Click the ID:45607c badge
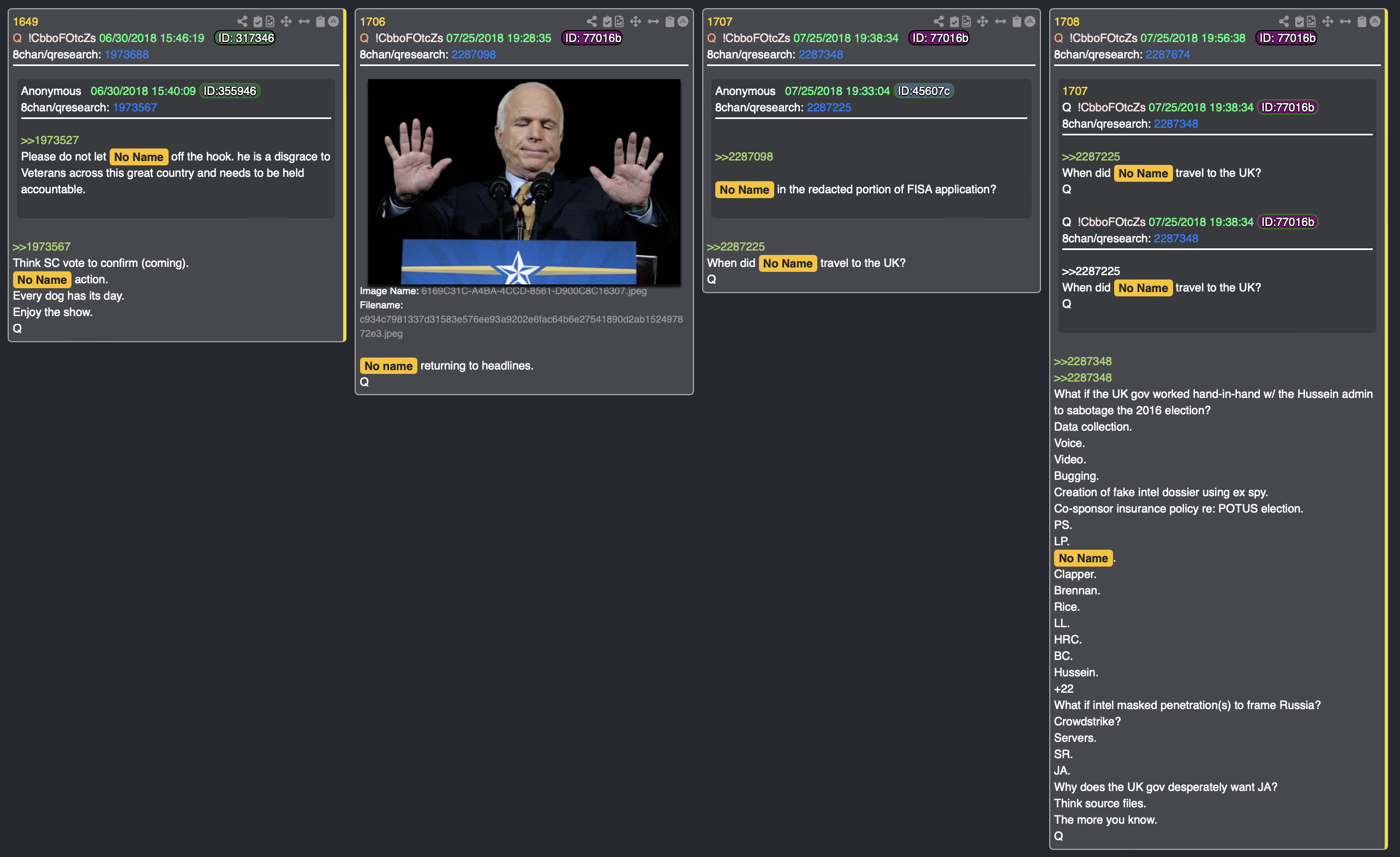Screen dimensions: 1400x857 (924, 91)
